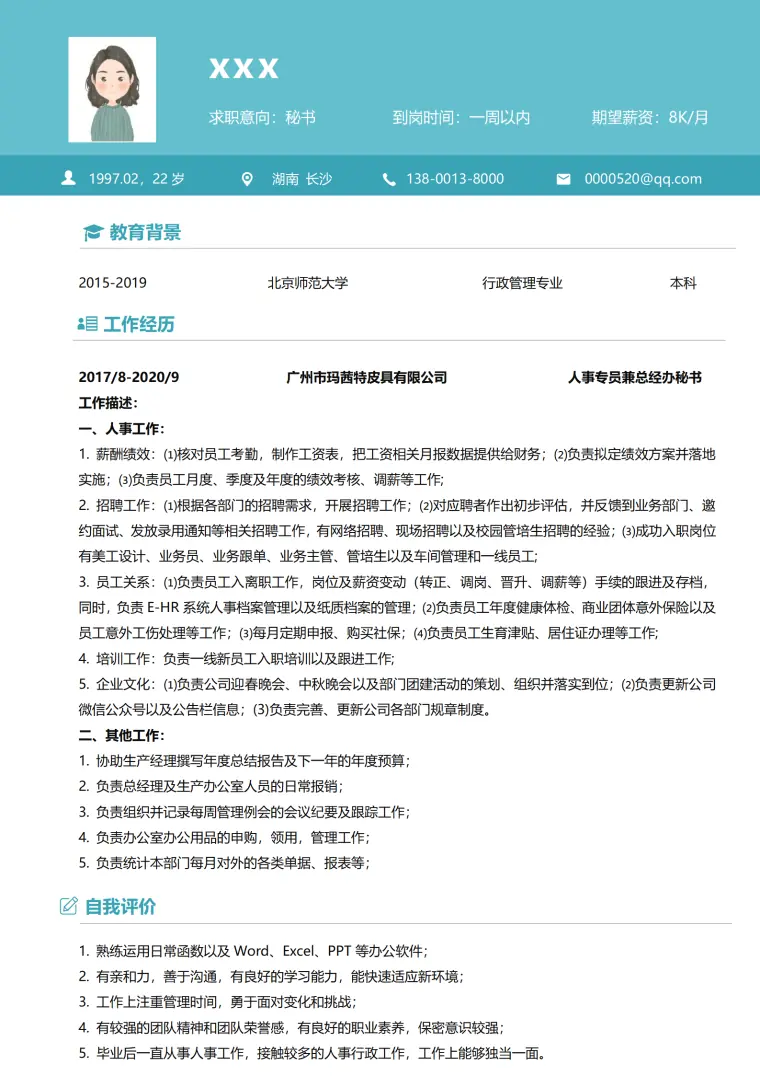The image size is (760, 1076).
Task: Click job title 人事专员兼总经办秘书
Action: [x=635, y=377]
